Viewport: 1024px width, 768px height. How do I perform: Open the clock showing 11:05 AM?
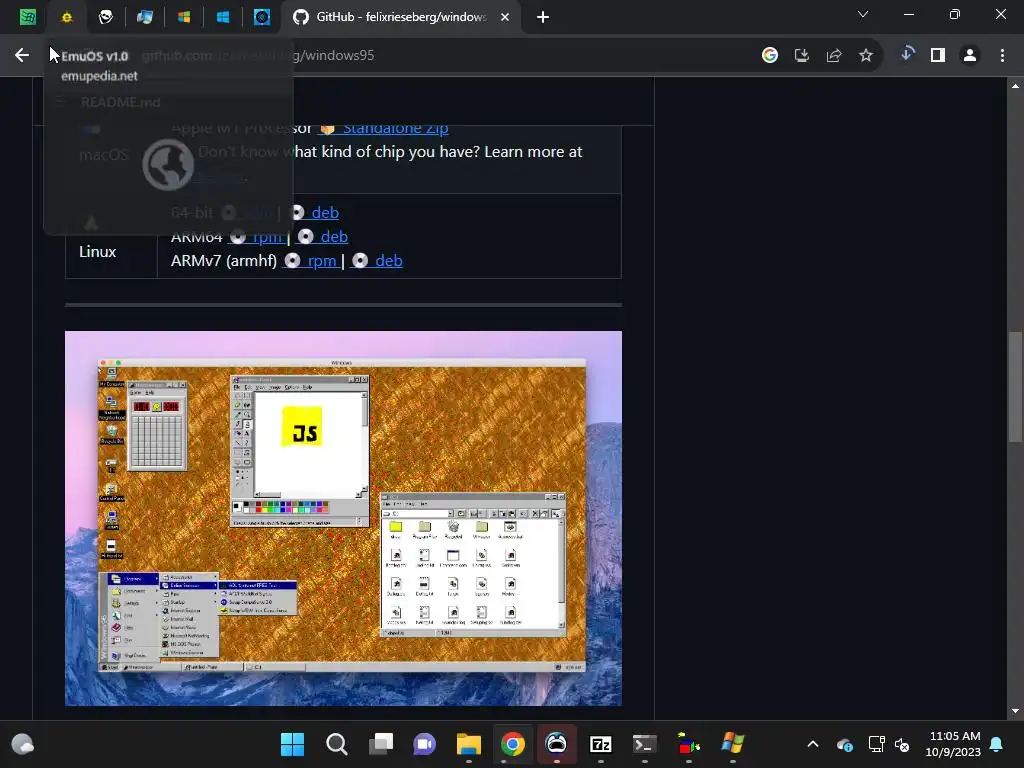(953, 744)
